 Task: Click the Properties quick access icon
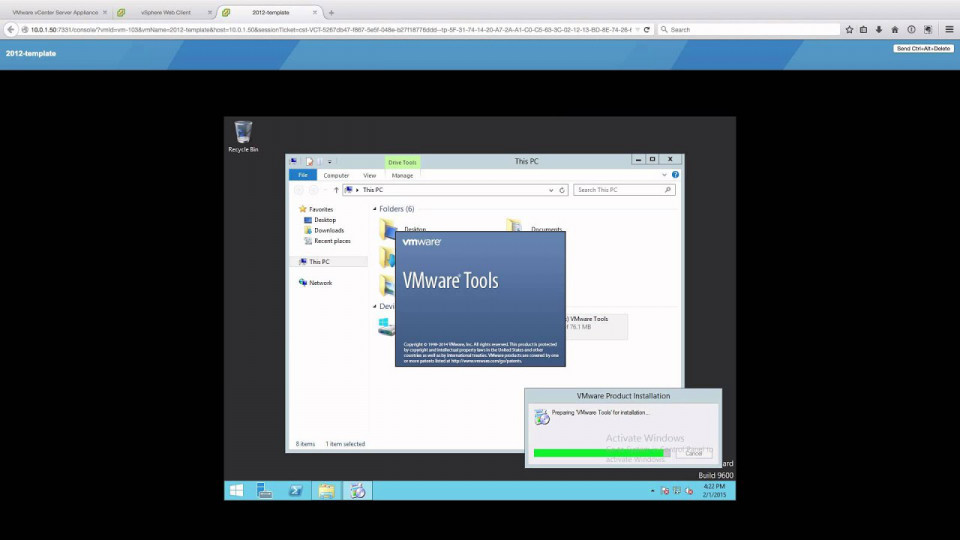[x=309, y=162]
